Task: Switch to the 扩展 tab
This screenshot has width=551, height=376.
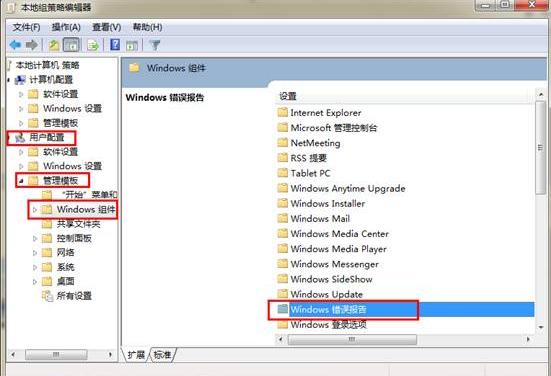Action: 136,355
